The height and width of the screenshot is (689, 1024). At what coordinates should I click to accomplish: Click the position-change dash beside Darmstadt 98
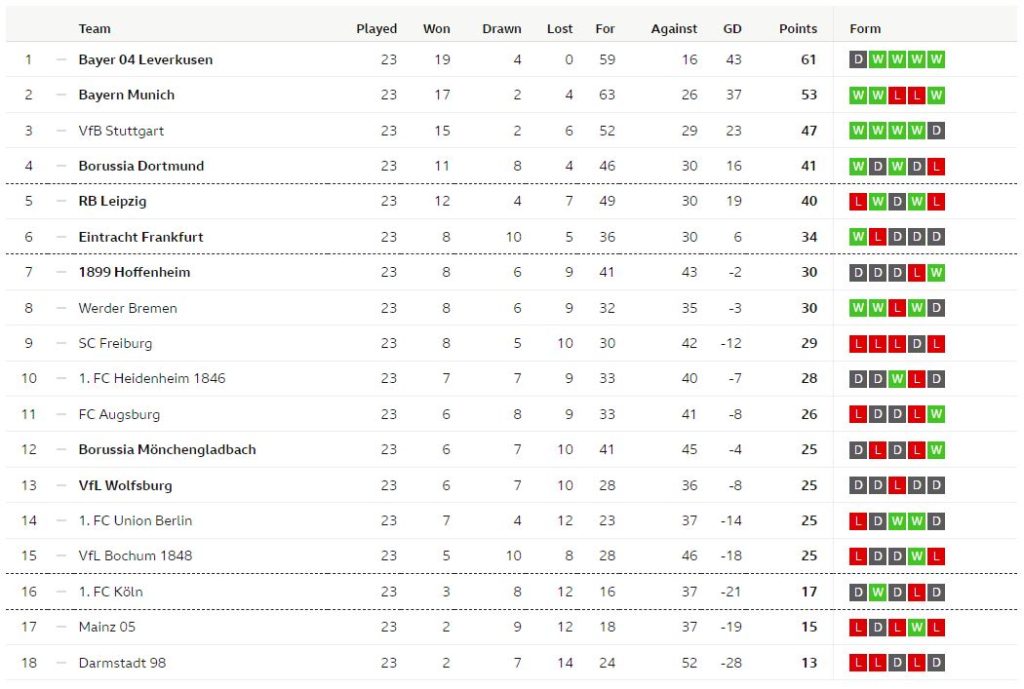point(62,663)
